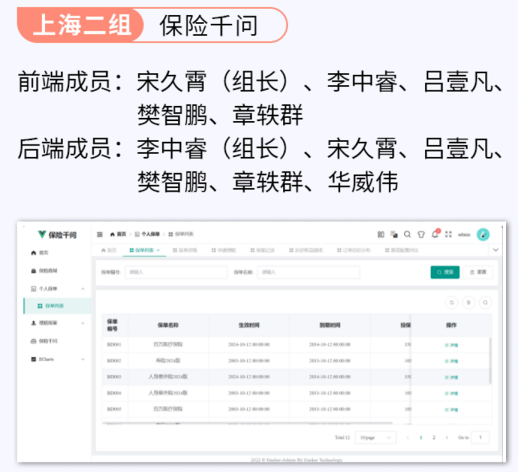Select page 2 in pagination
This screenshot has width=518, height=473.
[x=434, y=437]
